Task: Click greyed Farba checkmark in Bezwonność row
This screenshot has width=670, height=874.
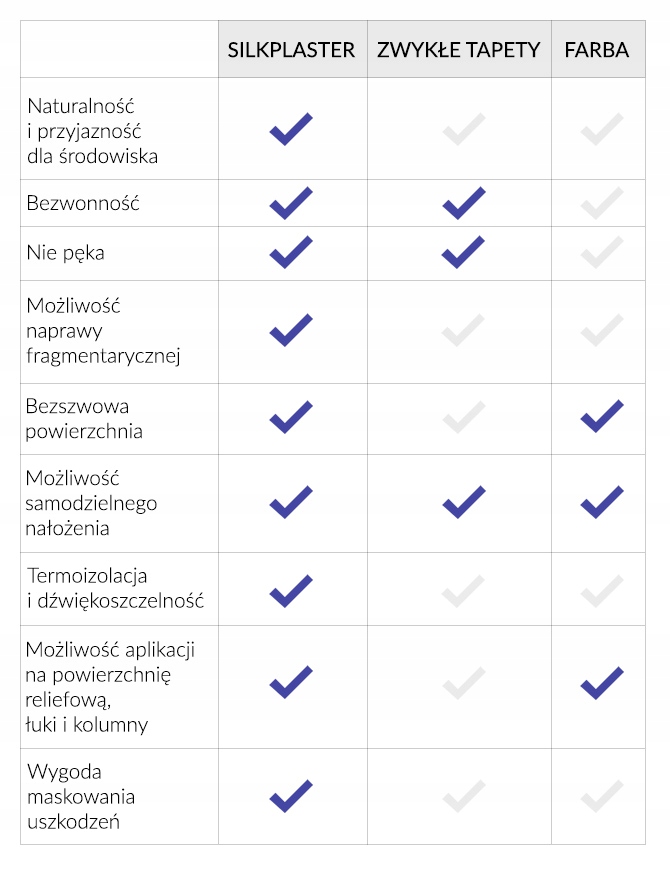Action: point(602,203)
